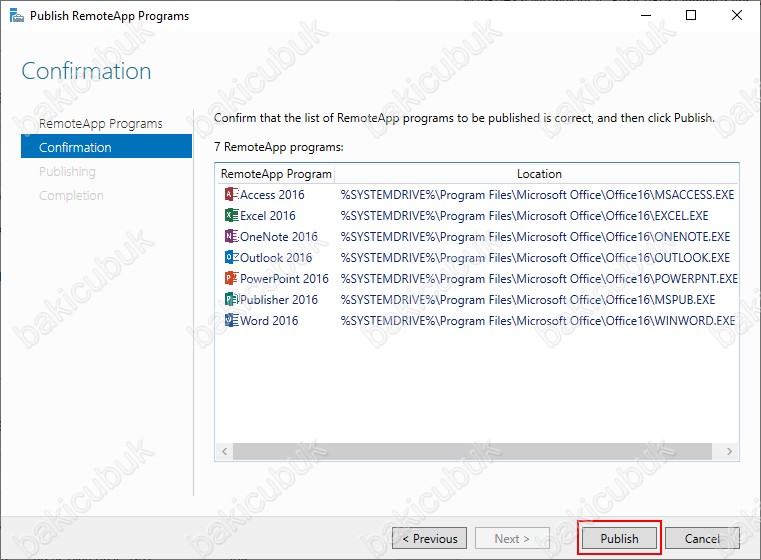Click the MSACCESS.EXE location path

point(537,195)
